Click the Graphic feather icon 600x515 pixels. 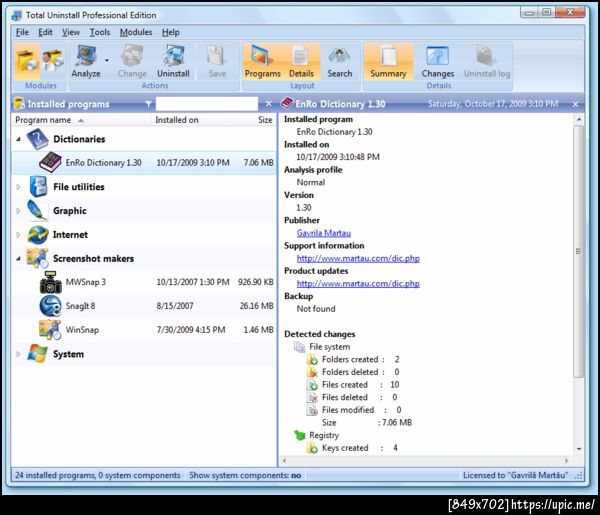coord(38,210)
